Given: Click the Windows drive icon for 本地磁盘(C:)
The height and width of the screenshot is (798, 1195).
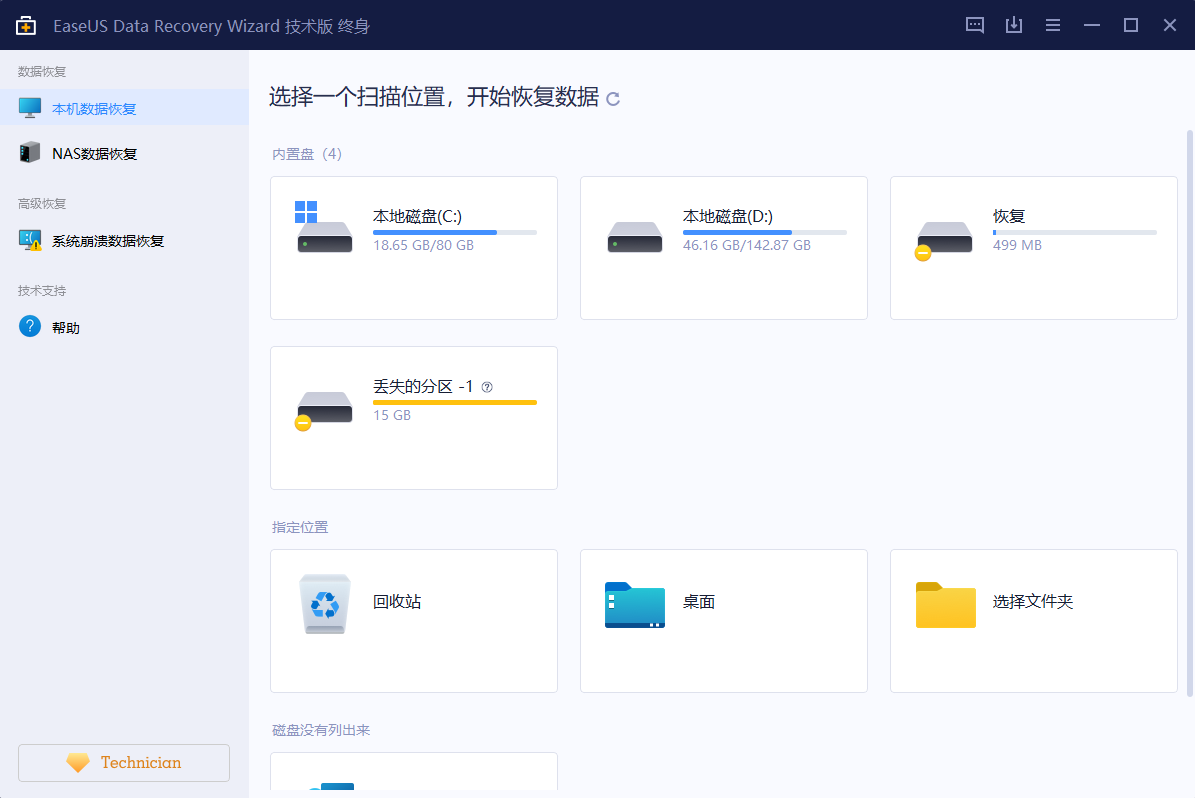Looking at the screenshot, I should point(324,226).
